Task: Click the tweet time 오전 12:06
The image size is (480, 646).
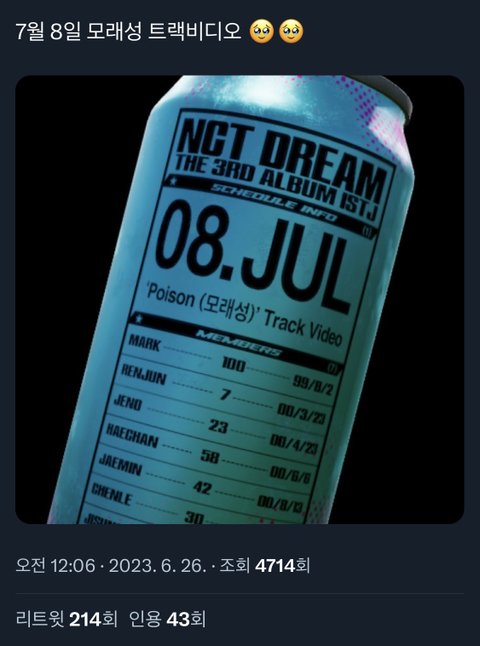Action: (x=55, y=566)
